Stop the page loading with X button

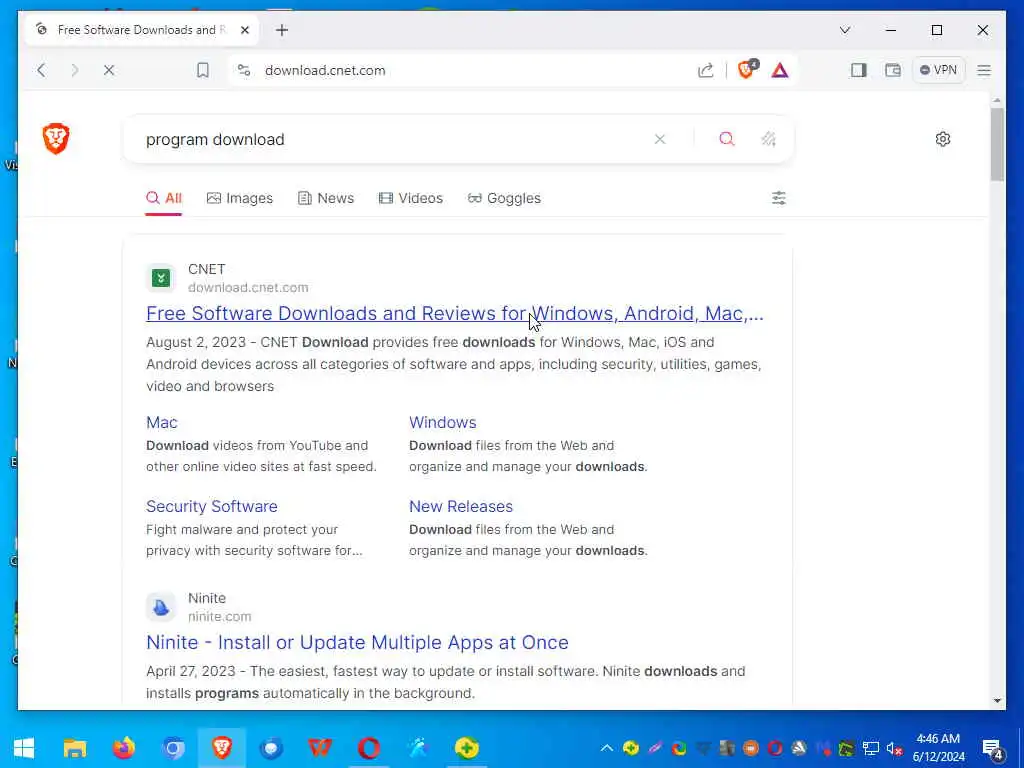(109, 70)
